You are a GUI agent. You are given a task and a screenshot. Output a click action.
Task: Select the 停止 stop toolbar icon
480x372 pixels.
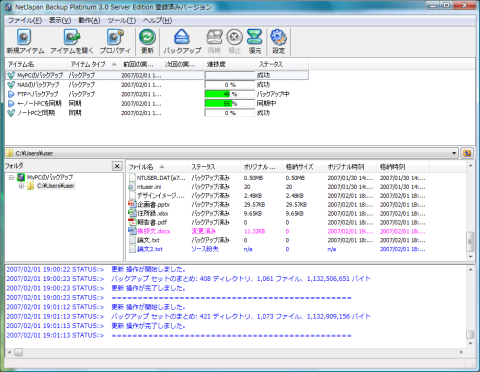tap(234, 37)
